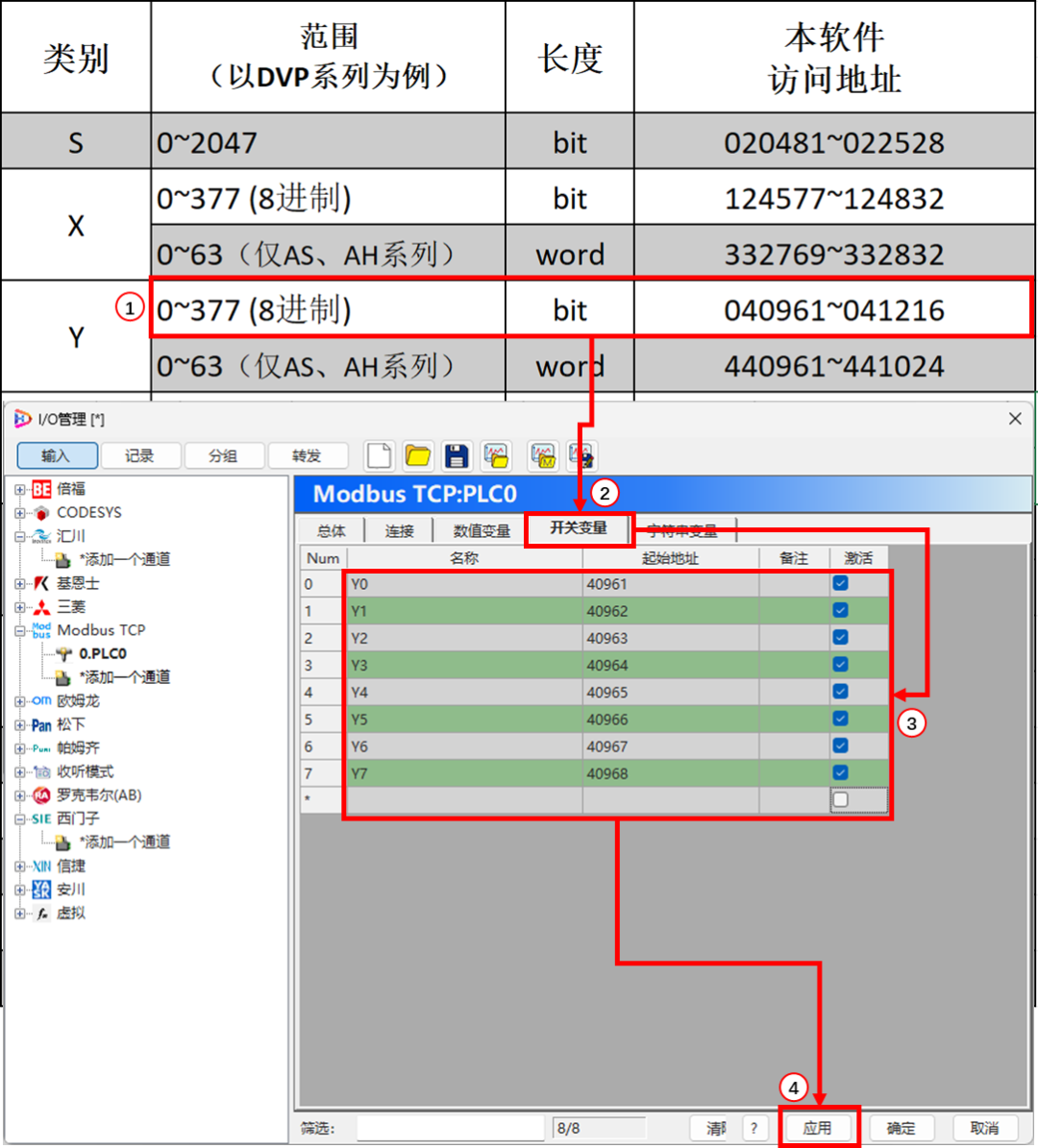Uncheck the 激活 box for Y1
Screen dimensions: 1038x1148
point(840,611)
